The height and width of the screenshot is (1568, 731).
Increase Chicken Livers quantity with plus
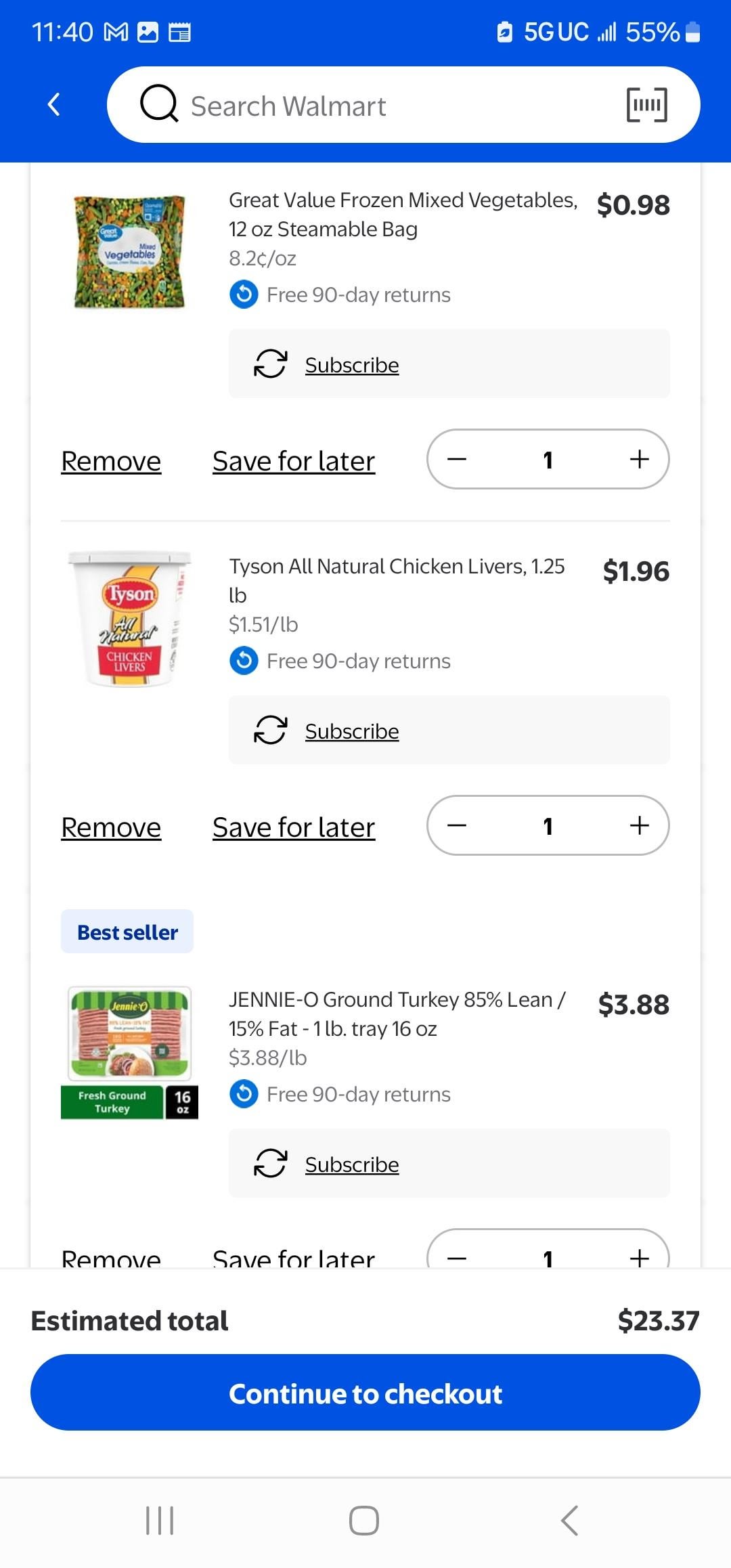pos(639,826)
